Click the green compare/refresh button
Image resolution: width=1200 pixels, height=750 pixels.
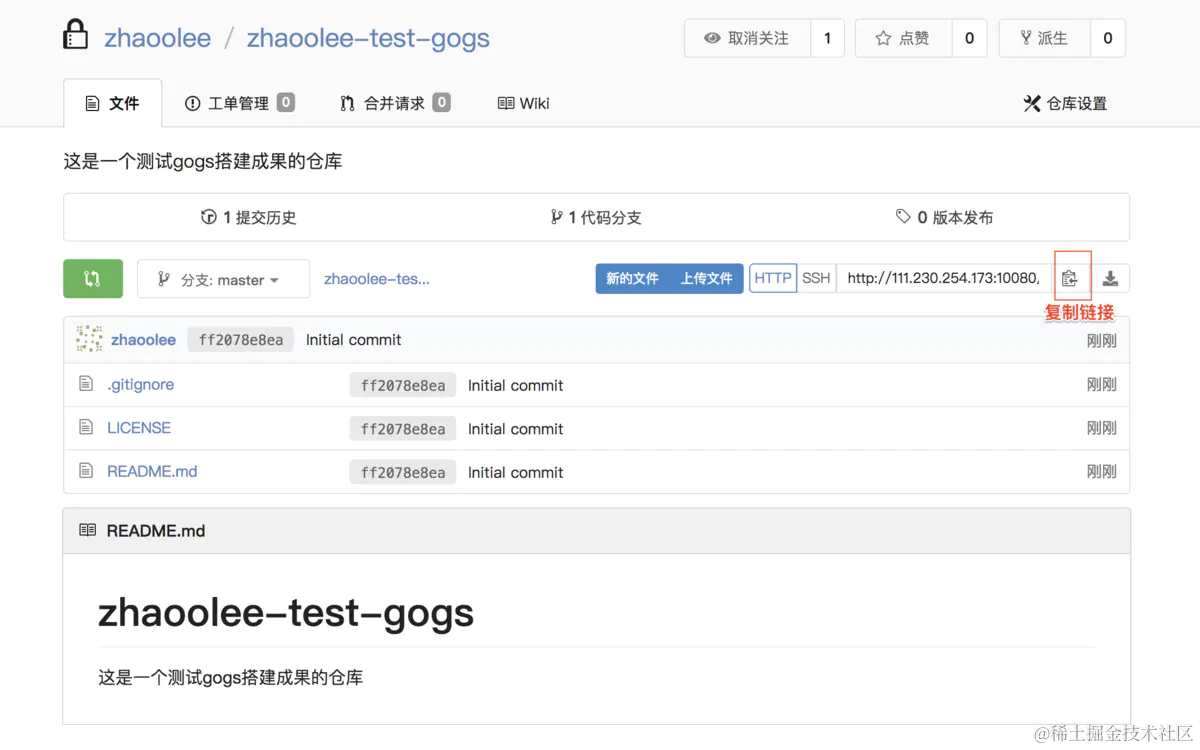click(x=93, y=279)
